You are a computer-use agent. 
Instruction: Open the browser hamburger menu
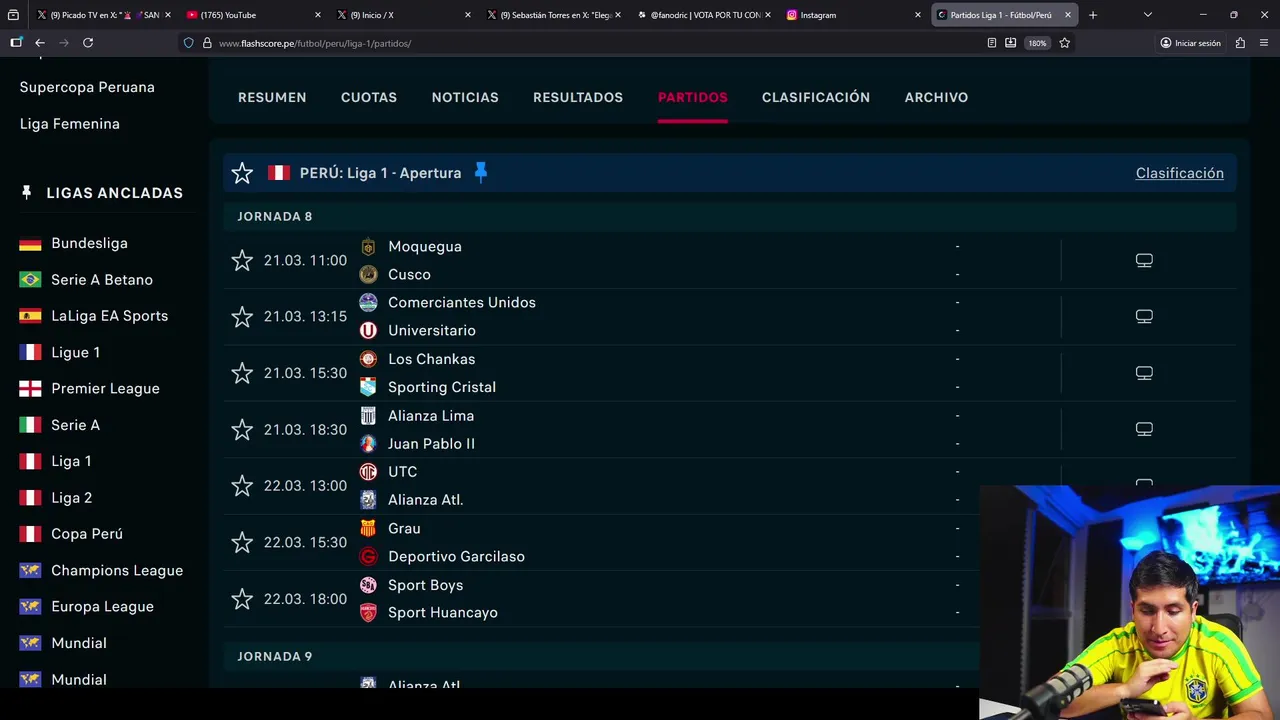tap(1264, 43)
